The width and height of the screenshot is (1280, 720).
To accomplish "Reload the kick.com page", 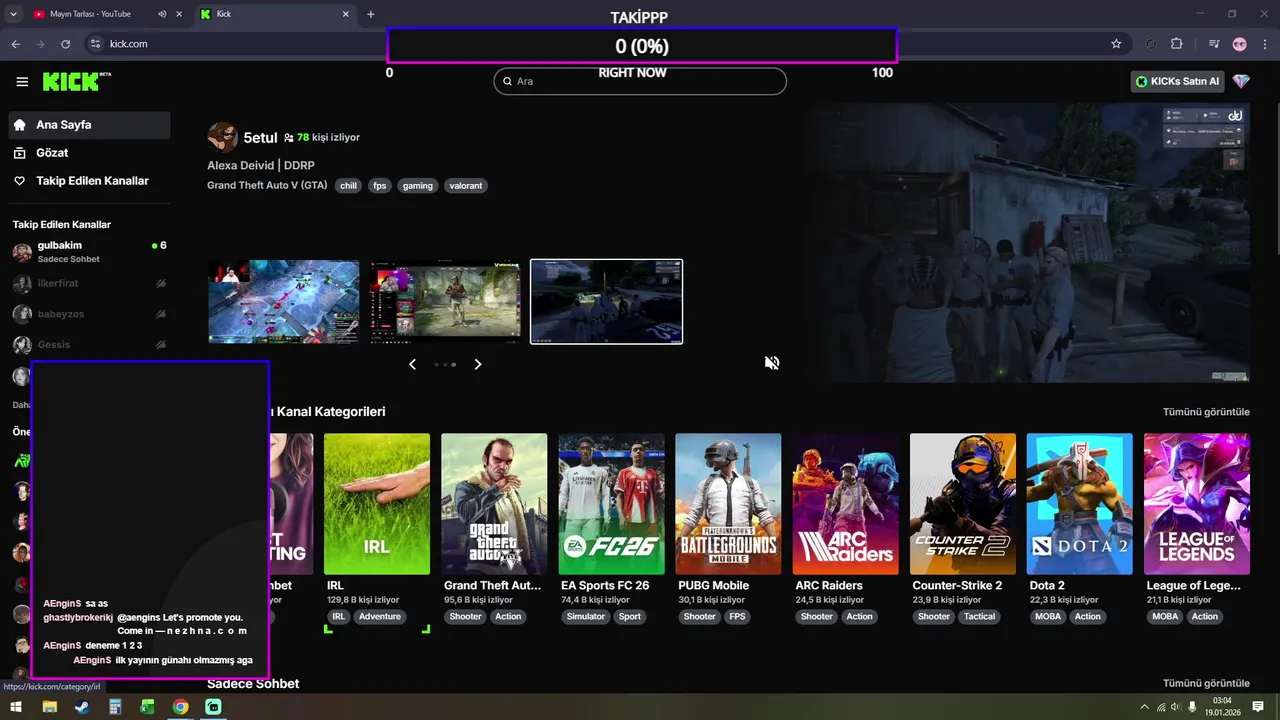I will [x=65, y=44].
